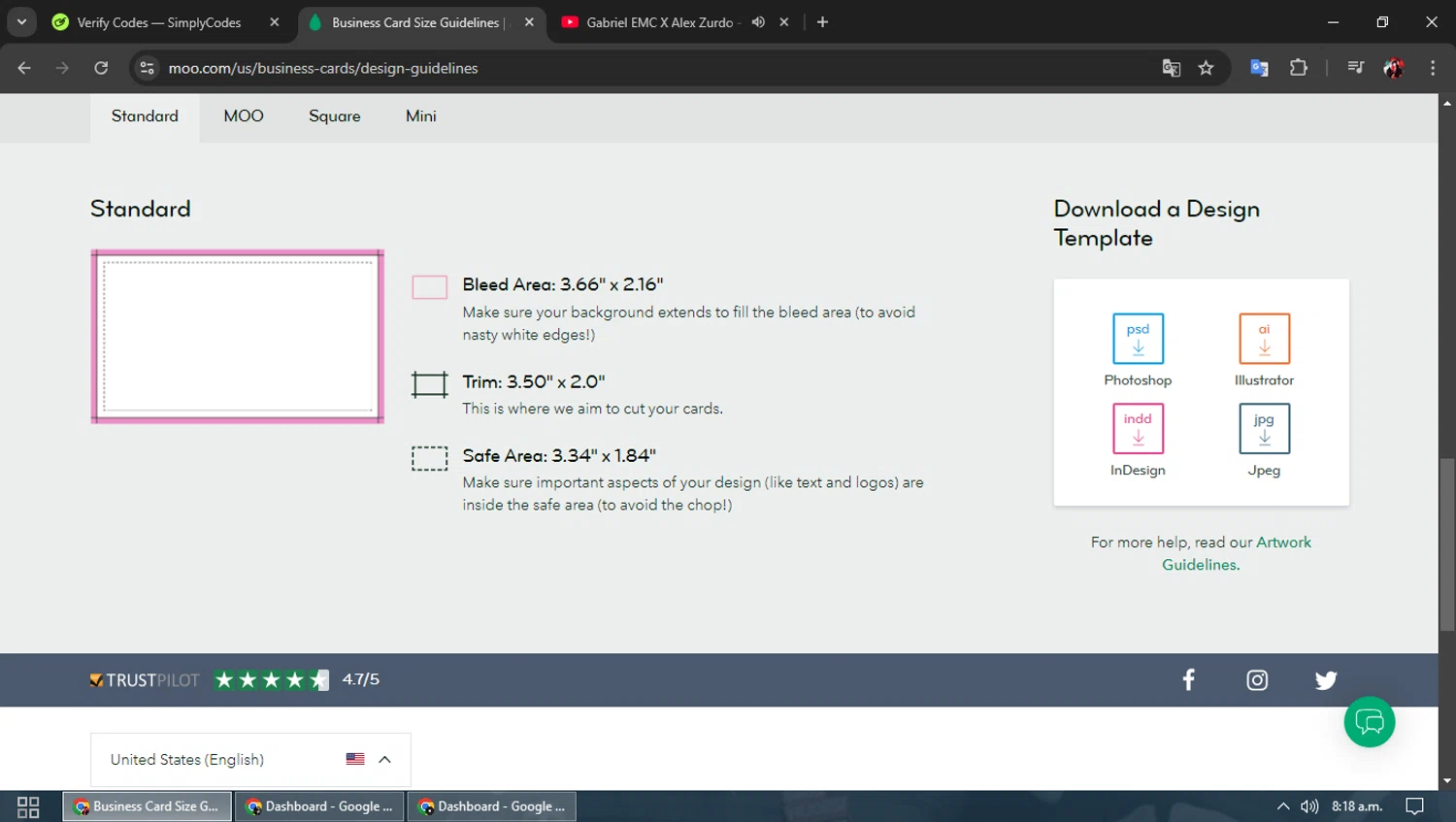Download the InDesign indd template

[1138, 429]
